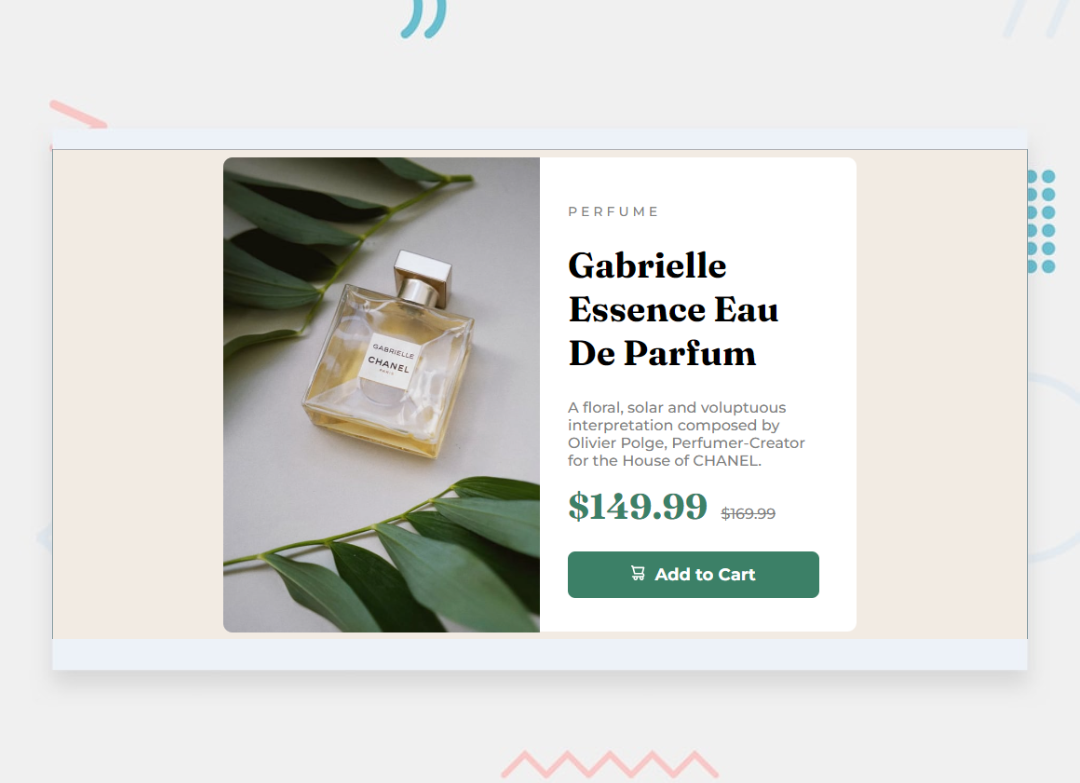Screen dimensions: 1080x783
Task: Click the pink zigzag line decoration
Action: [610, 764]
